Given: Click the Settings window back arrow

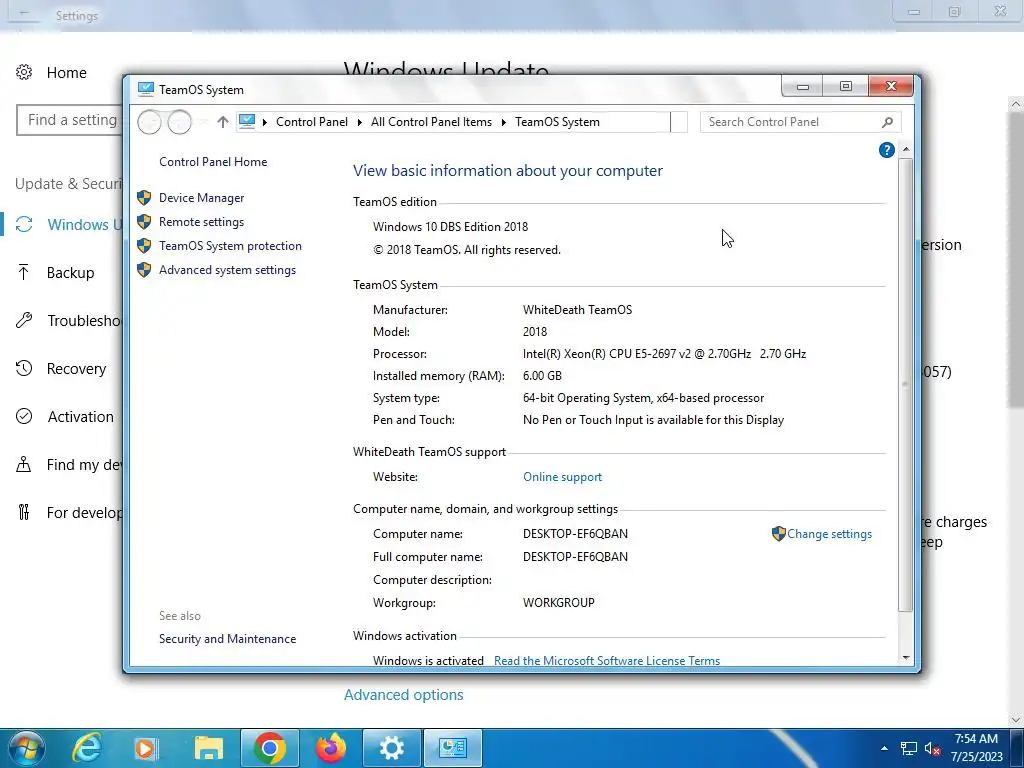Looking at the screenshot, I should [24, 13].
